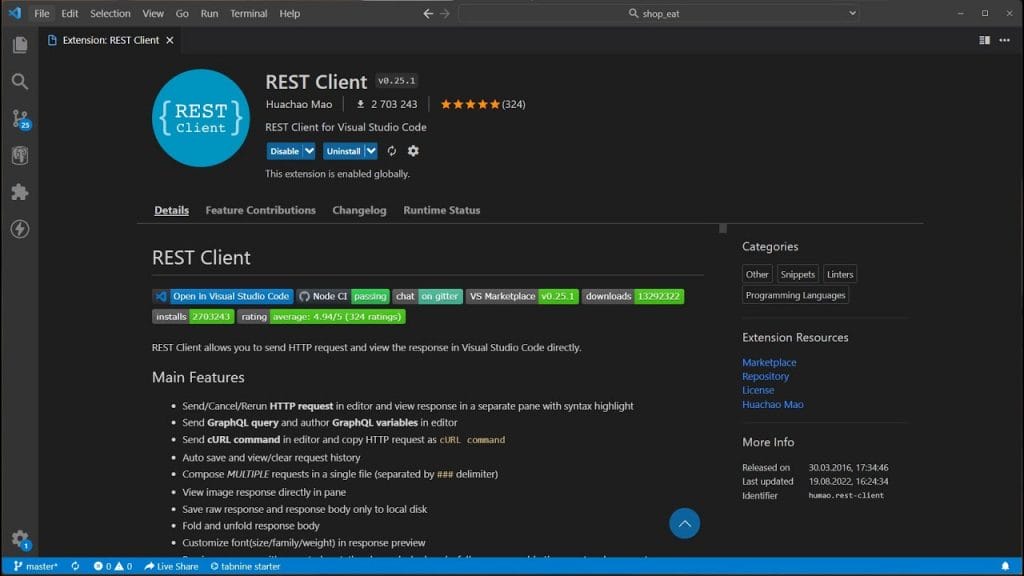Click the Node CI passing badge

click(x=343, y=296)
